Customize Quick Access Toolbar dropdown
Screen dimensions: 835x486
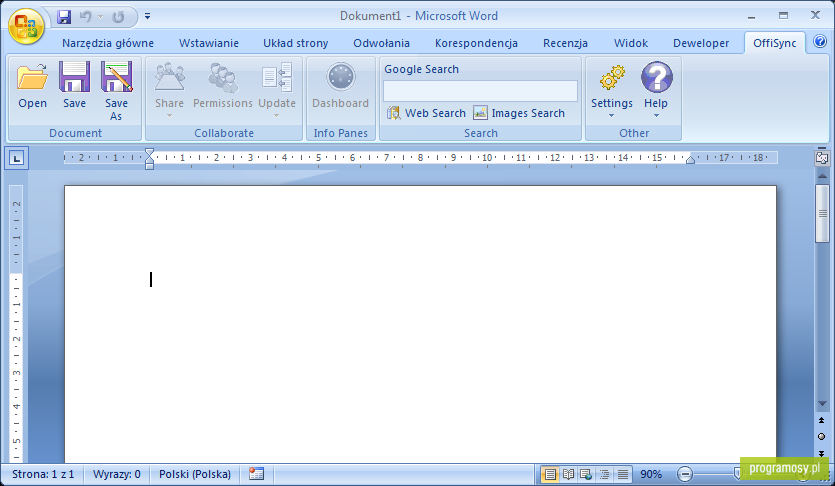tap(148, 17)
